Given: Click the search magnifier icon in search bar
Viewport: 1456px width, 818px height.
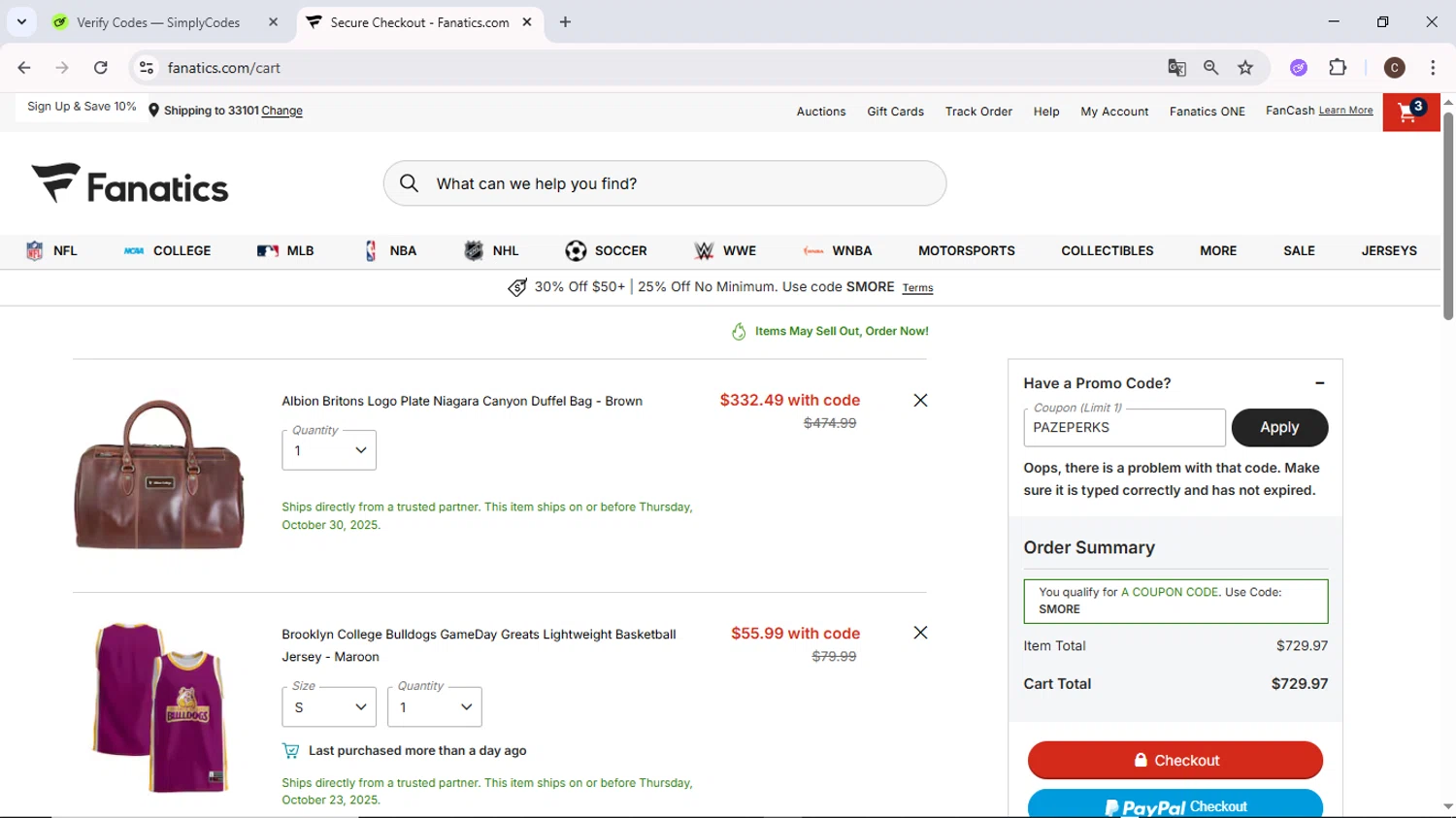Looking at the screenshot, I should (409, 183).
